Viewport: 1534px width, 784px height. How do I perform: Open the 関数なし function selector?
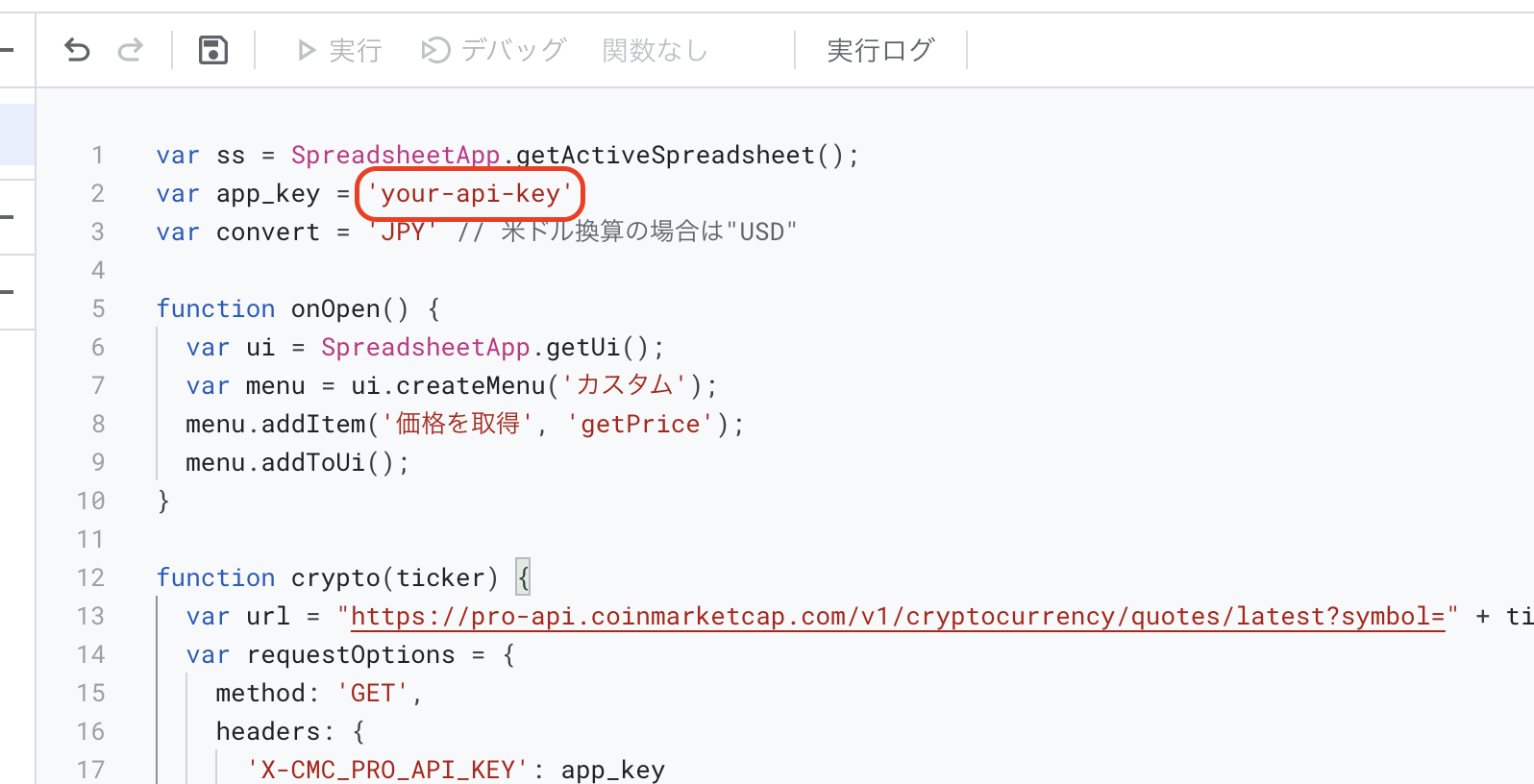tap(656, 50)
